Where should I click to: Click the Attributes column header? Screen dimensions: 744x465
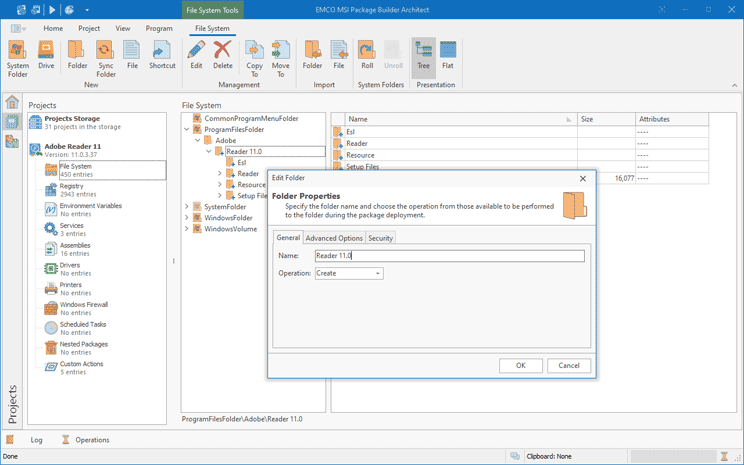tap(671, 119)
